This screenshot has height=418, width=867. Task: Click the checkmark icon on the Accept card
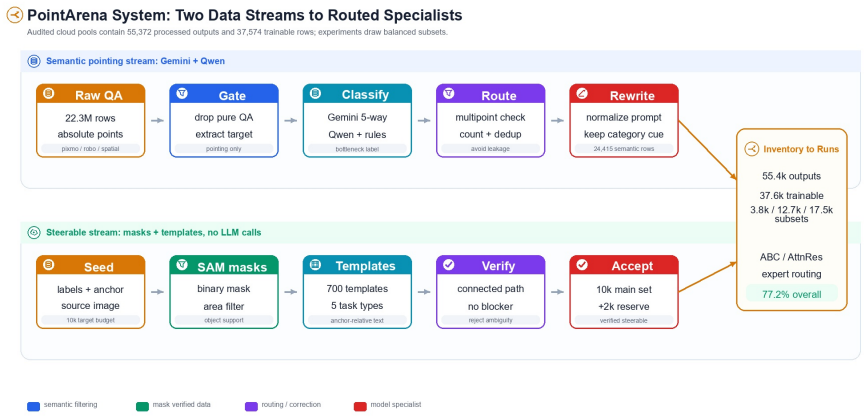pos(582,265)
